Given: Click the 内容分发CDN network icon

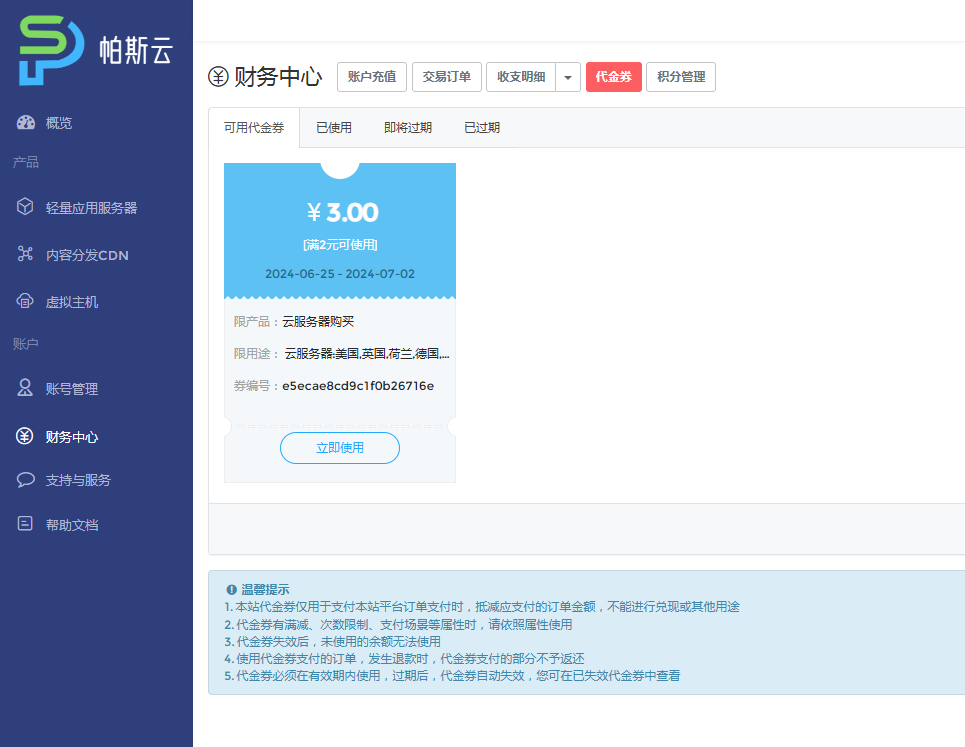Looking at the screenshot, I should tap(26, 254).
